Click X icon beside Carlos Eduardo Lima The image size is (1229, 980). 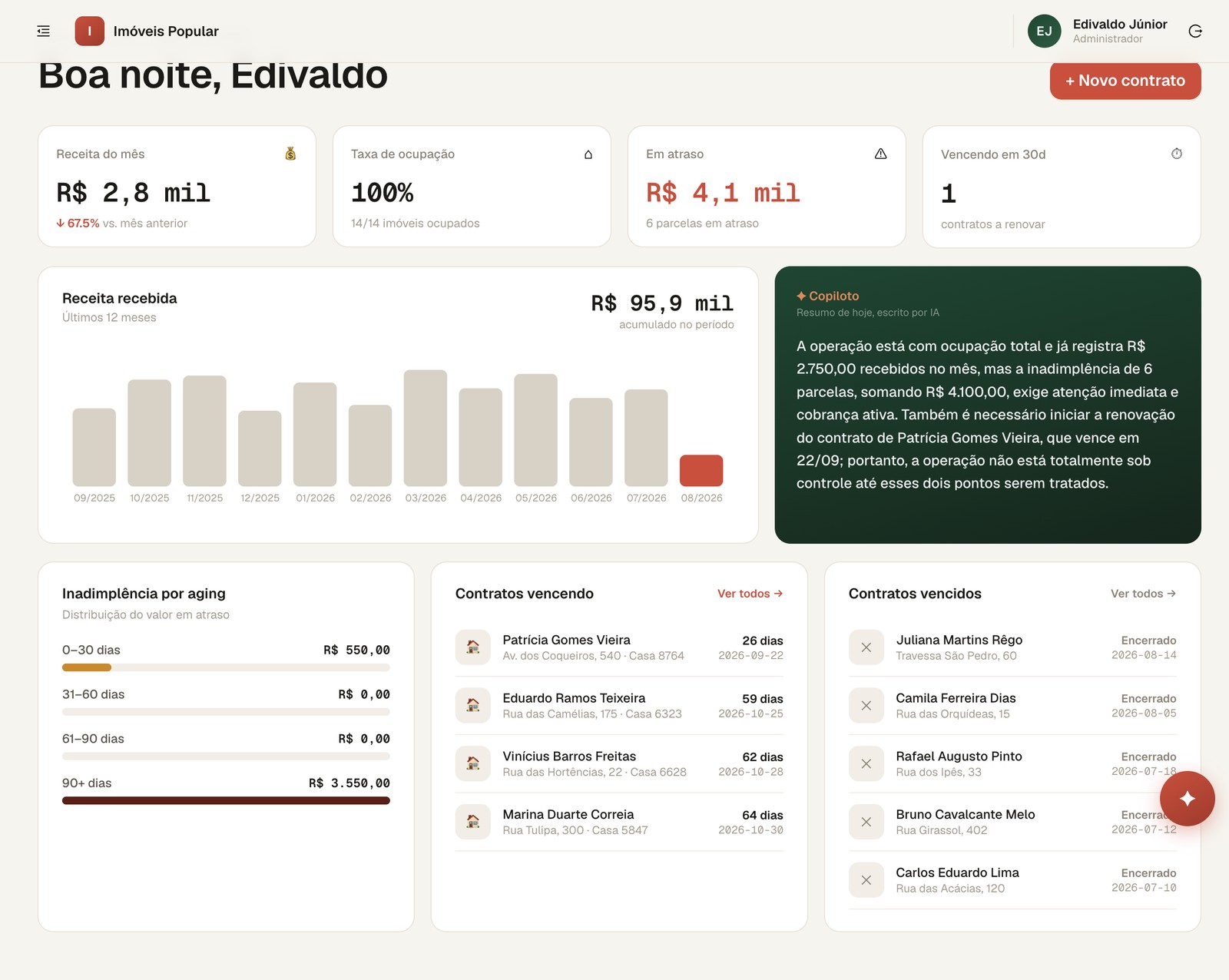click(866, 880)
